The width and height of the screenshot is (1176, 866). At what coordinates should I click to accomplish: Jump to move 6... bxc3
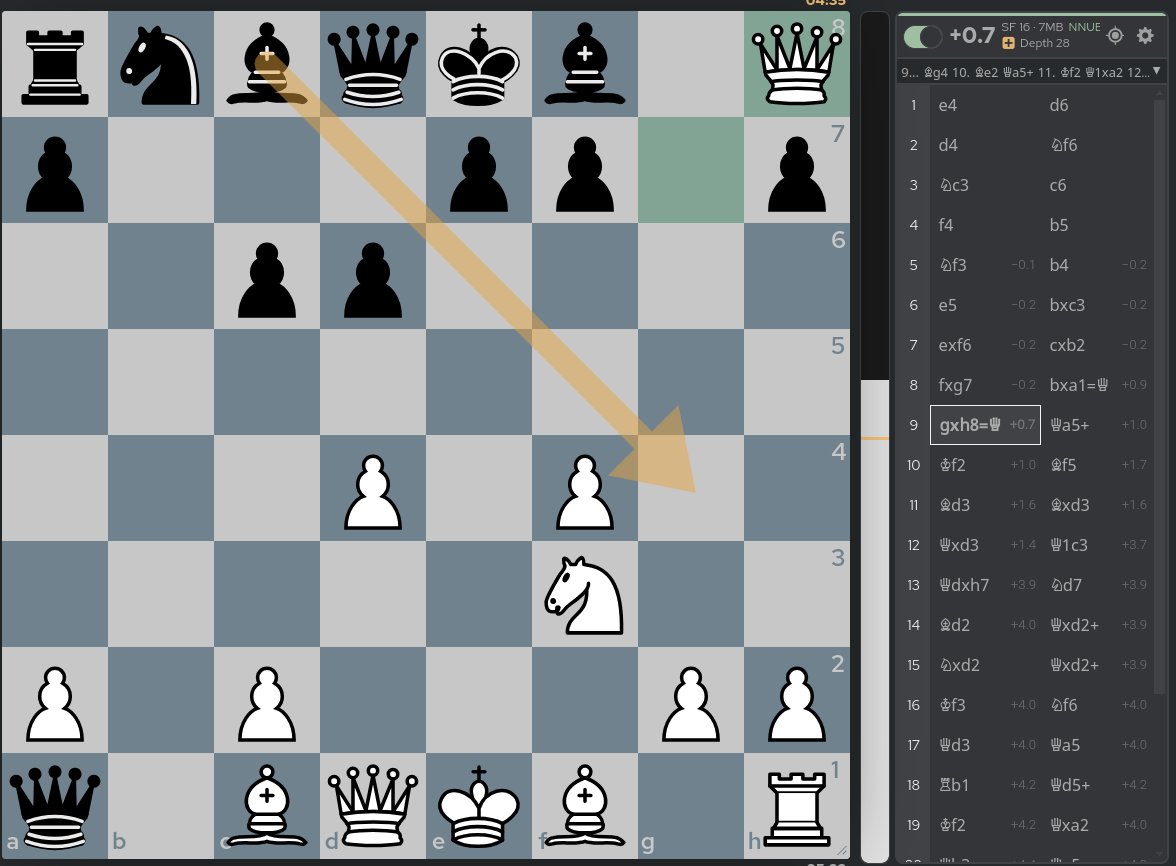pyautogui.click(x=1096, y=305)
